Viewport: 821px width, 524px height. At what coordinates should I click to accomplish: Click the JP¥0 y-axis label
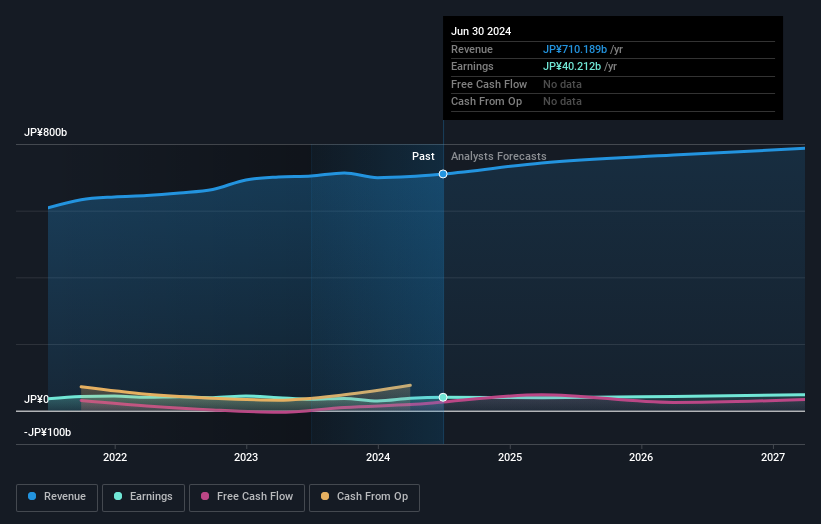pyautogui.click(x=36, y=399)
